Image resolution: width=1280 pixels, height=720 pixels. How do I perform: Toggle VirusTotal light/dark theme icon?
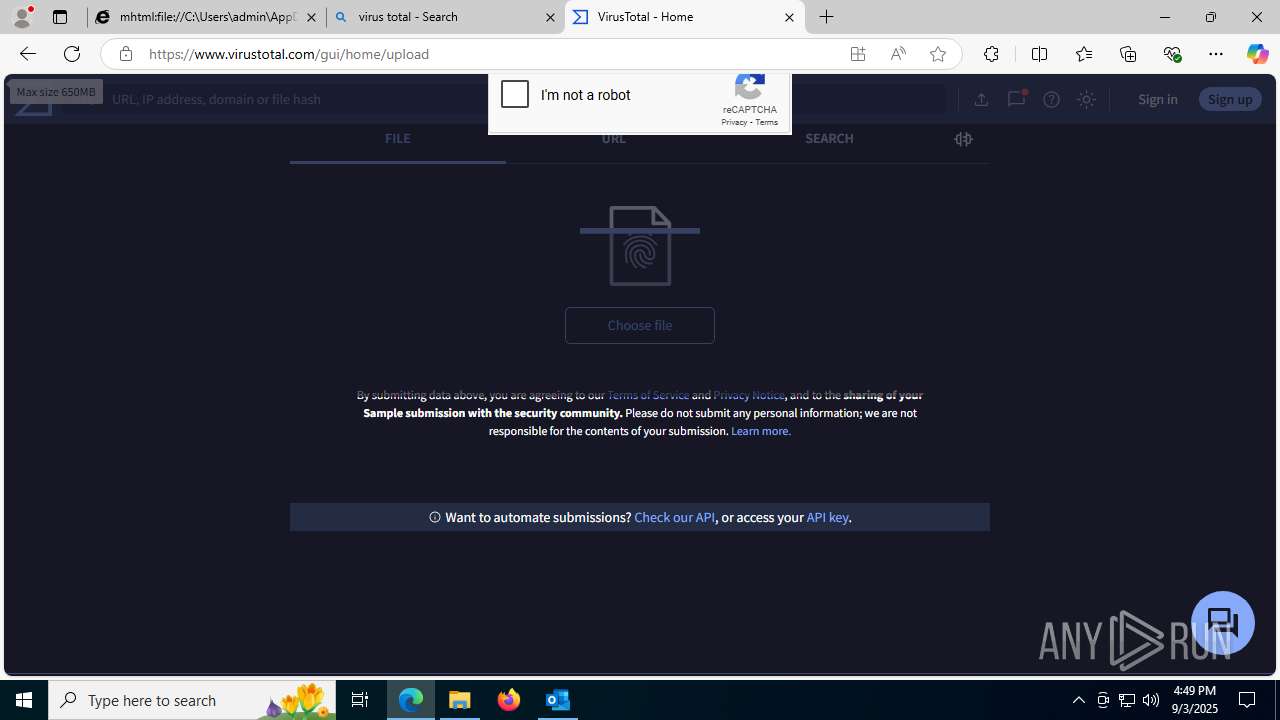[1086, 99]
